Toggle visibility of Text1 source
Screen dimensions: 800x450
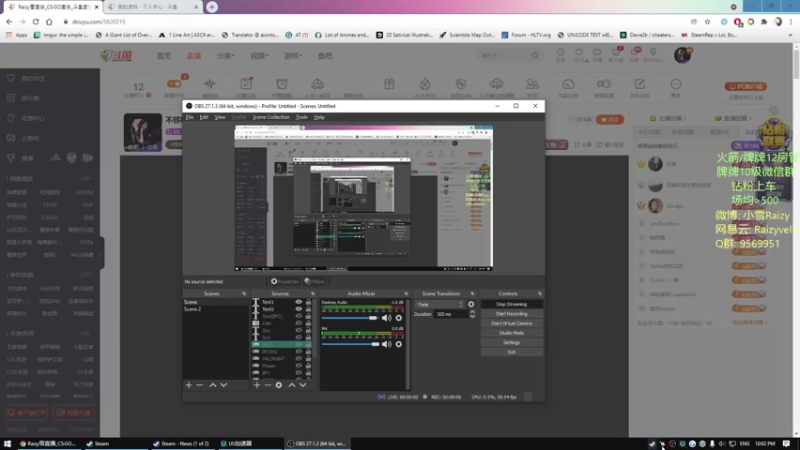point(298,302)
